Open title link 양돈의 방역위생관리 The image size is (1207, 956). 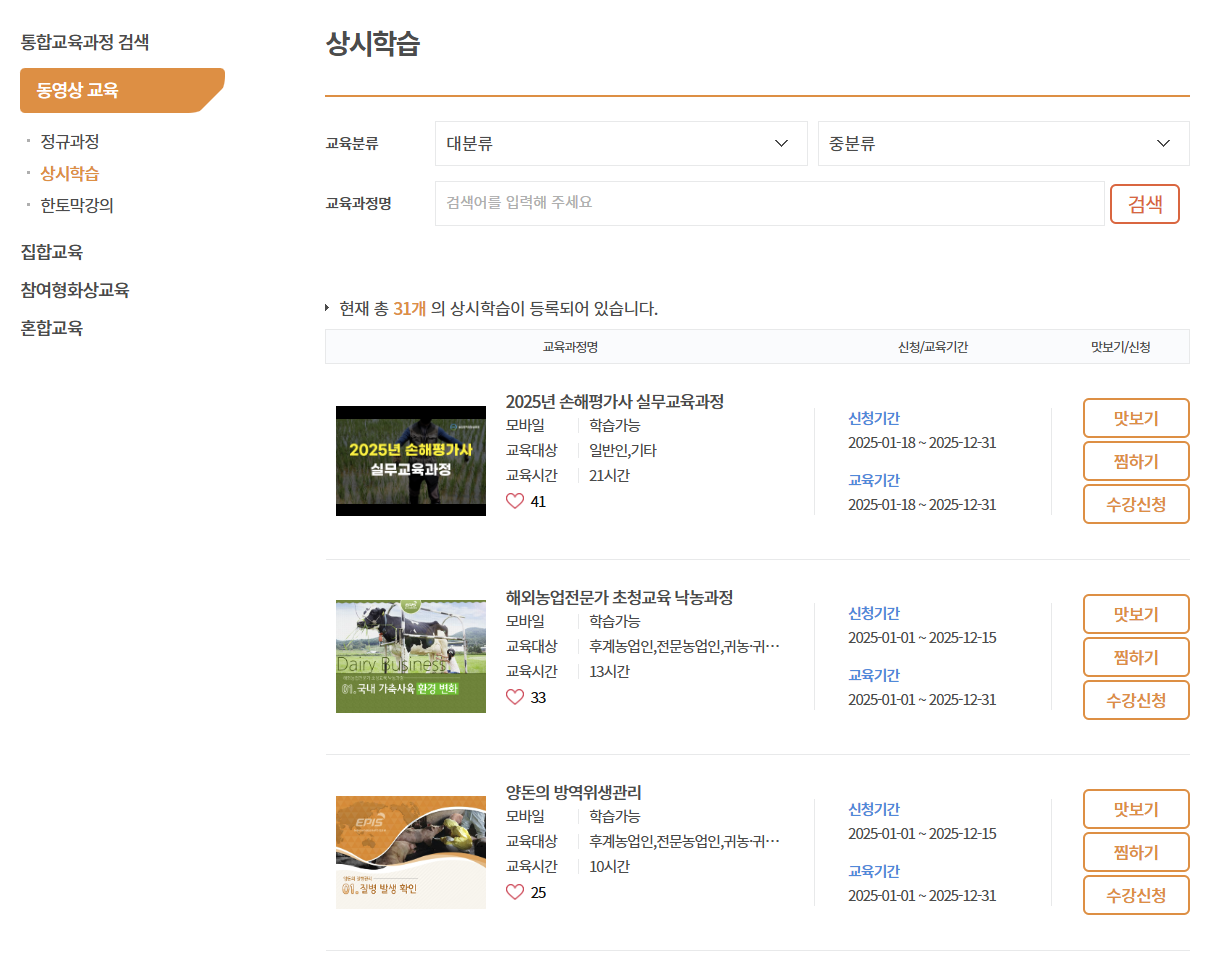574,793
